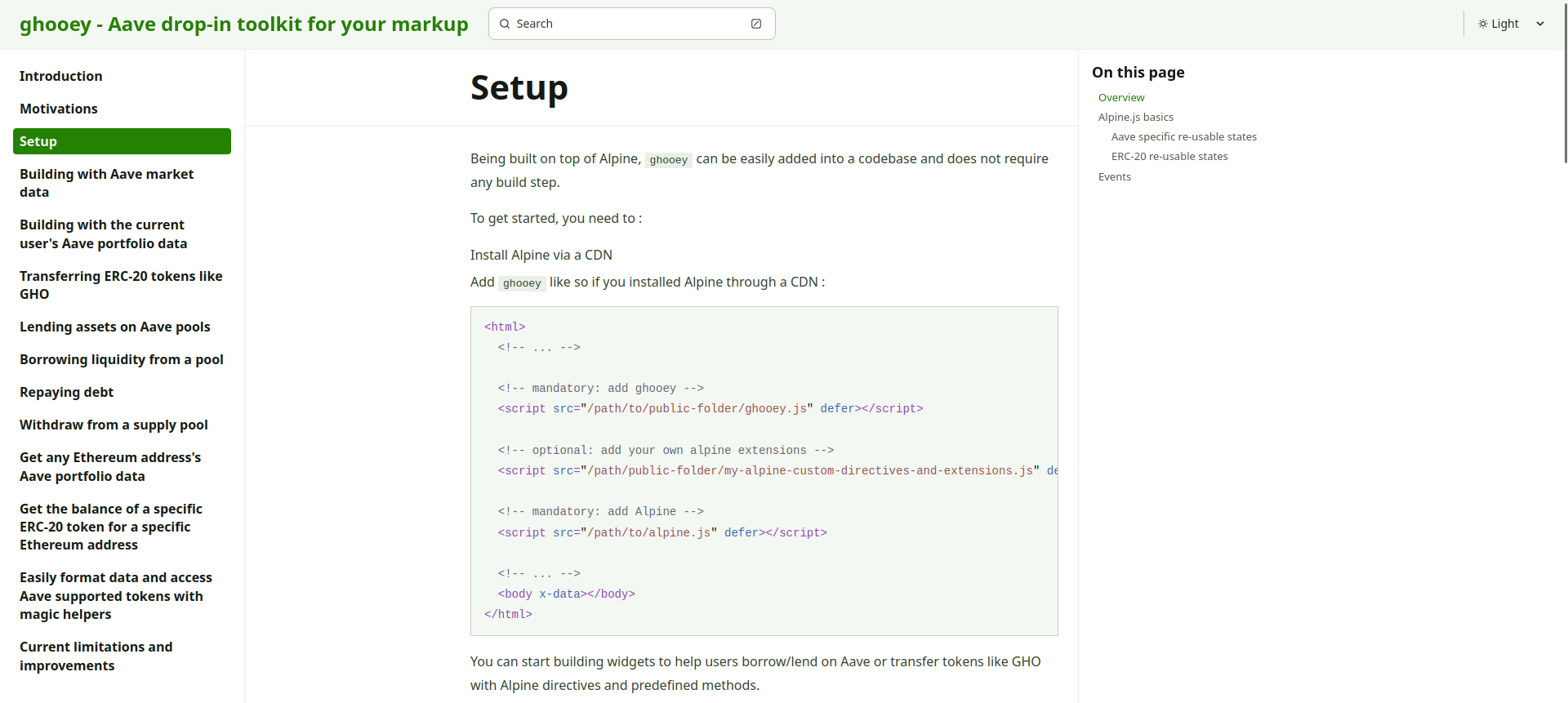Click 'Install Alpine via a CDN' text
1568x703 pixels.
point(541,255)
